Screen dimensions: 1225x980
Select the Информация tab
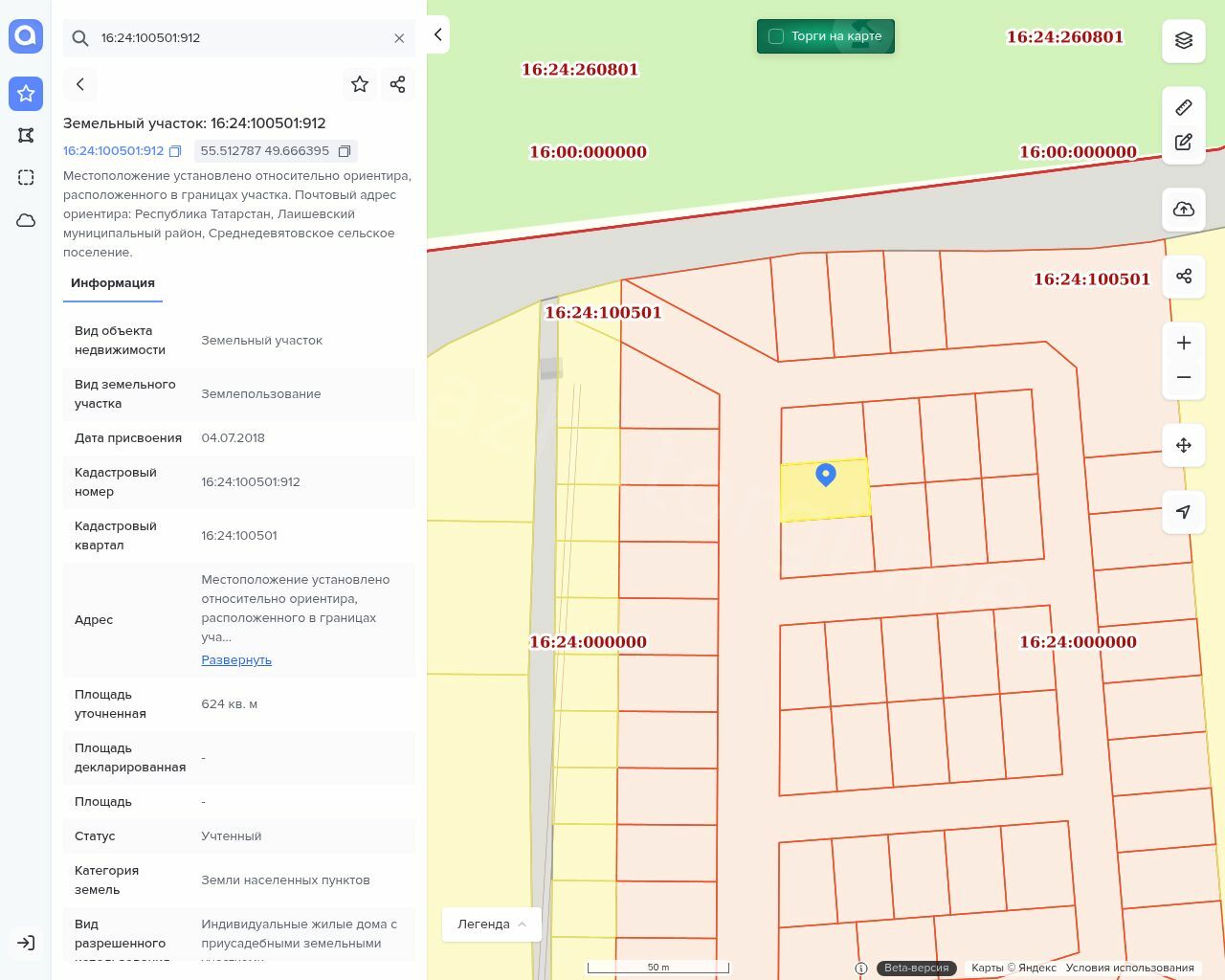point(113,283)
